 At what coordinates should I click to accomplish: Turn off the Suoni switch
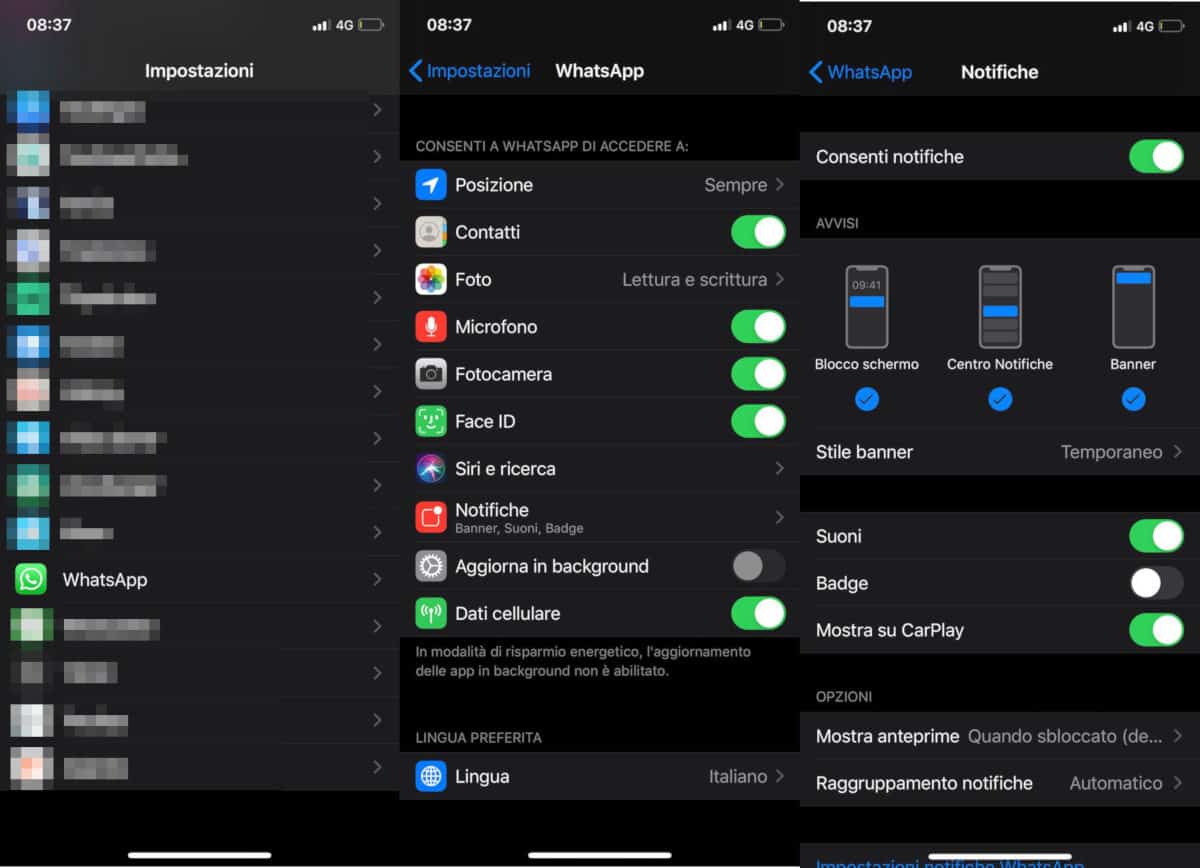click(1156, 536)
